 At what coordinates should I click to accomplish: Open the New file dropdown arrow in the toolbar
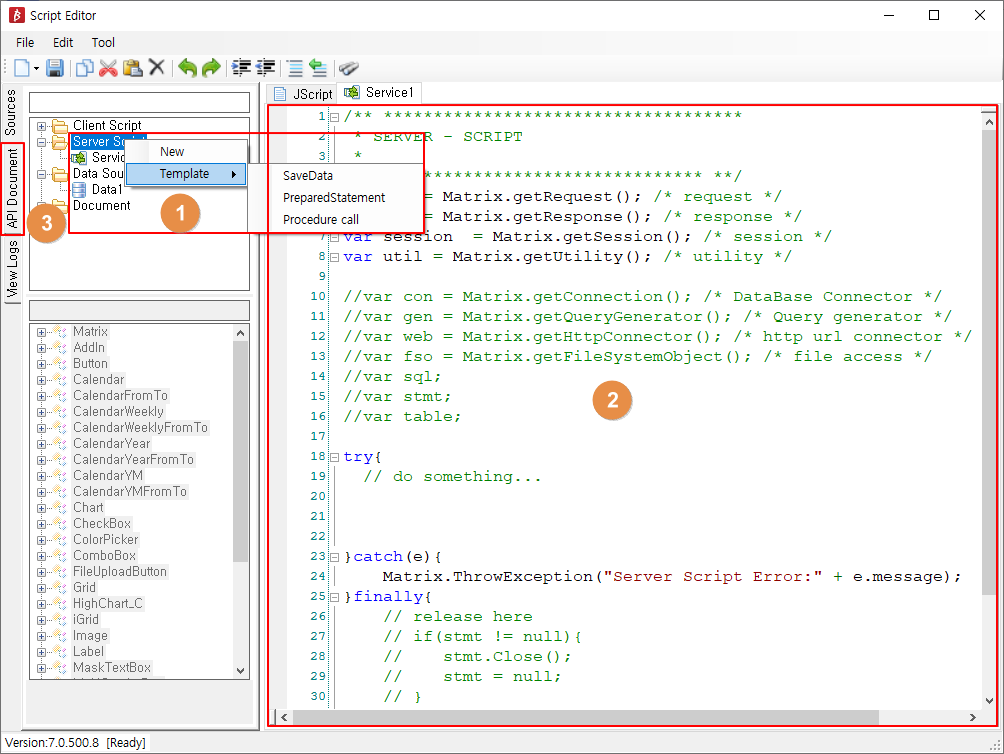[36, 68]
